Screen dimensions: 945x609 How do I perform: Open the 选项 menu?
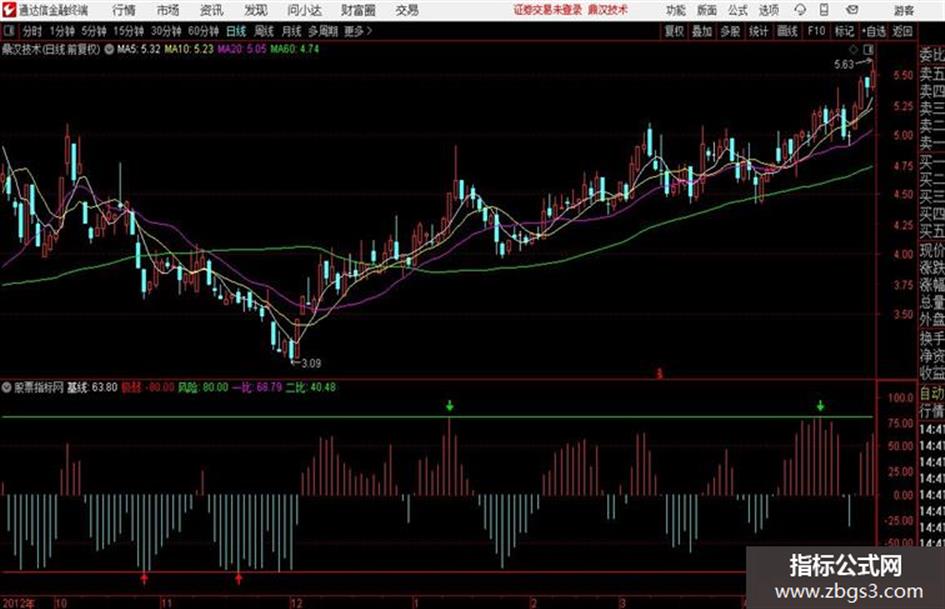tap(768, 10)
